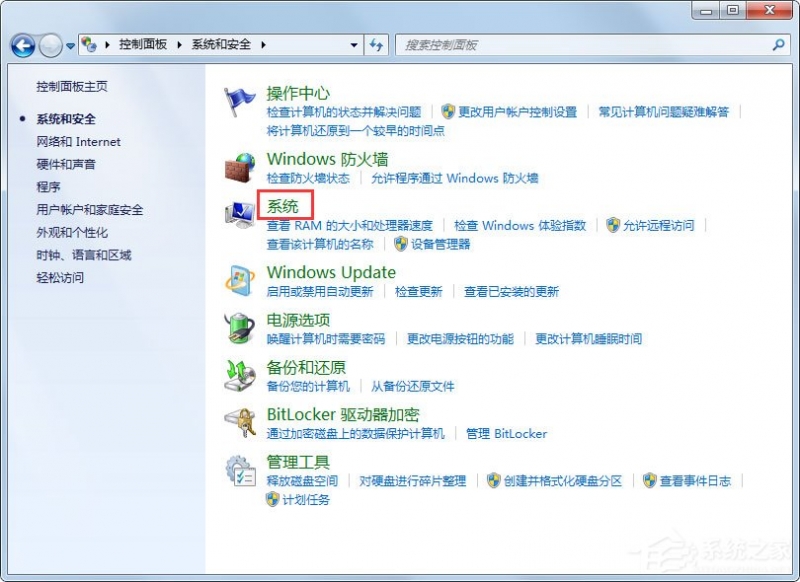Click the Backup and Restore icon
The image size is (800, 582).
pos(239,375)
